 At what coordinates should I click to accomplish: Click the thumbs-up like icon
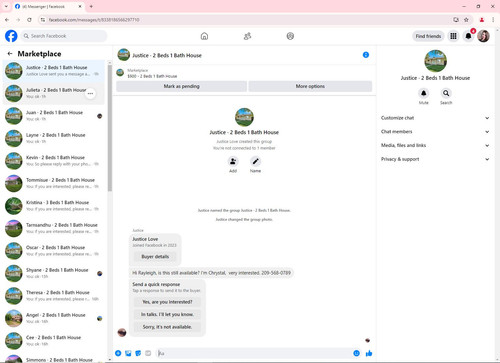pos(369,353)
